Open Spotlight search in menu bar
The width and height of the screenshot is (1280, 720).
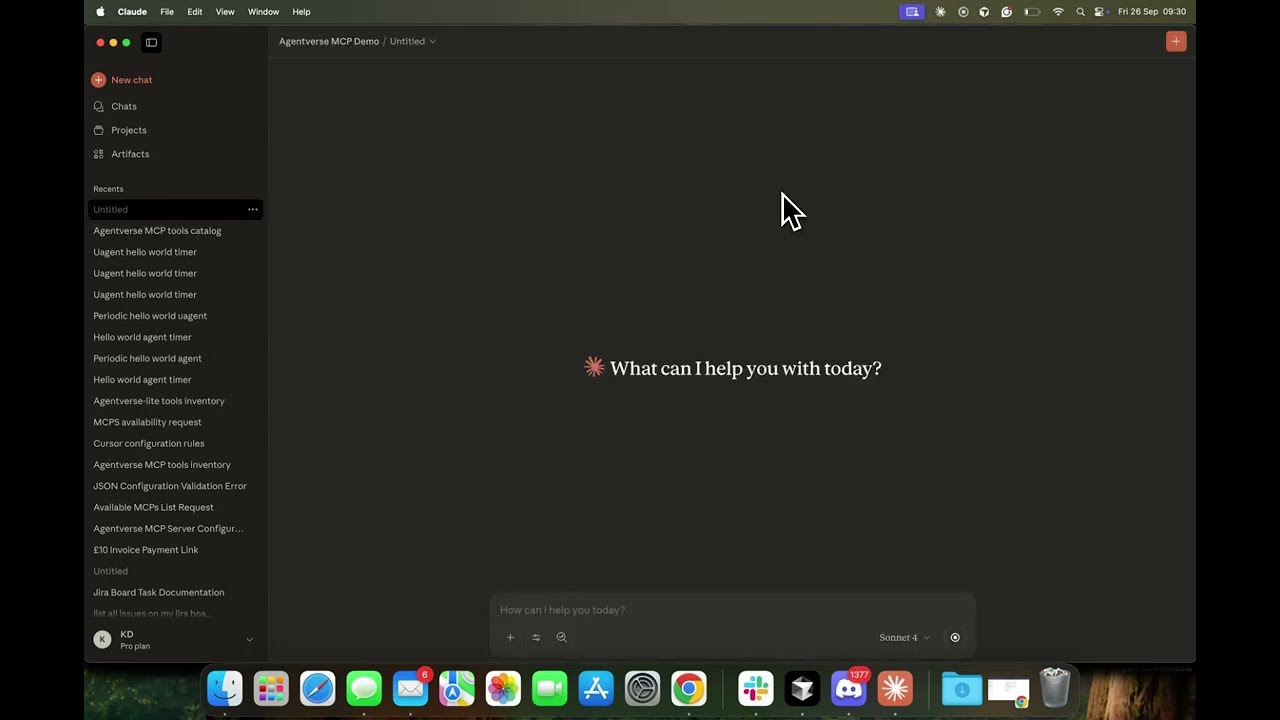[1080, 12]
